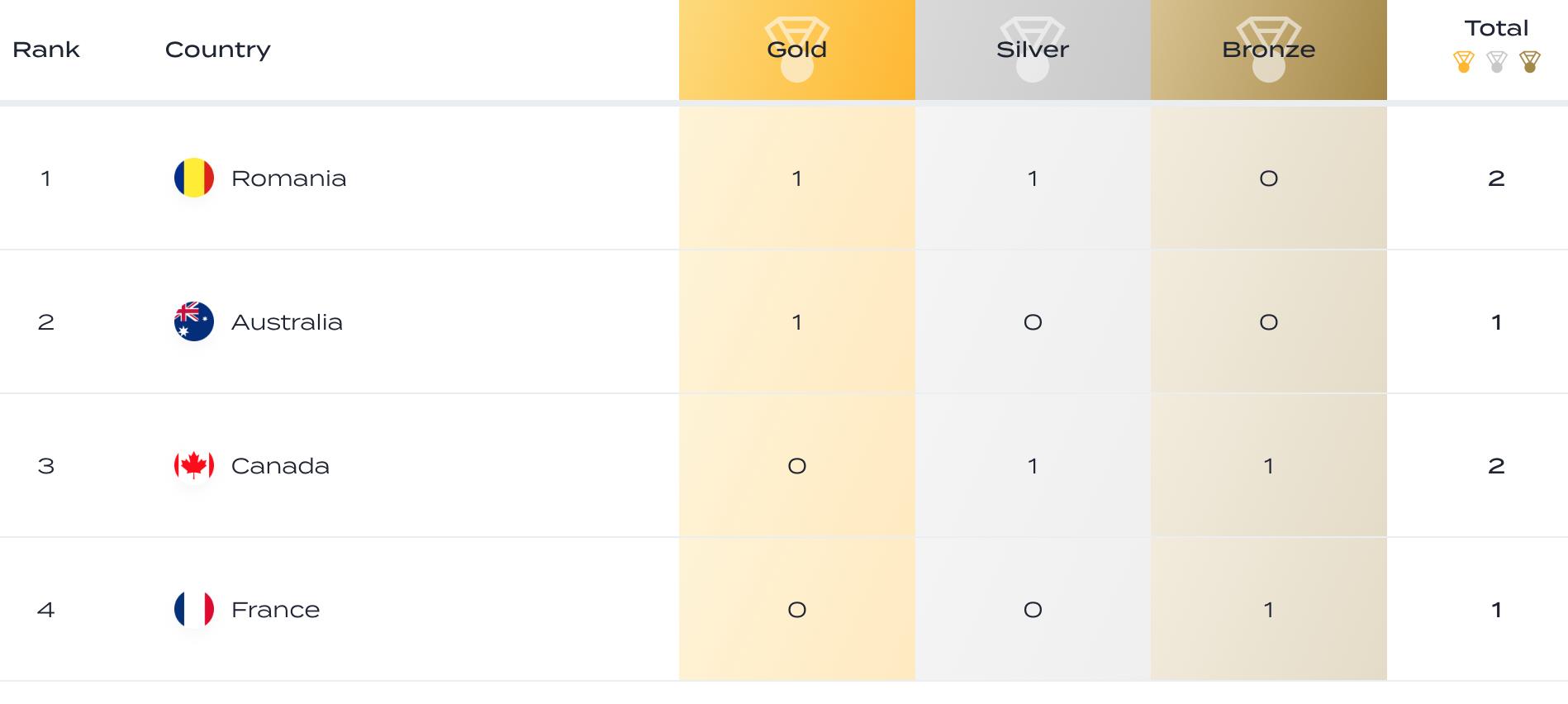
Task: Click the Country column header
Action: pos(217,50)
